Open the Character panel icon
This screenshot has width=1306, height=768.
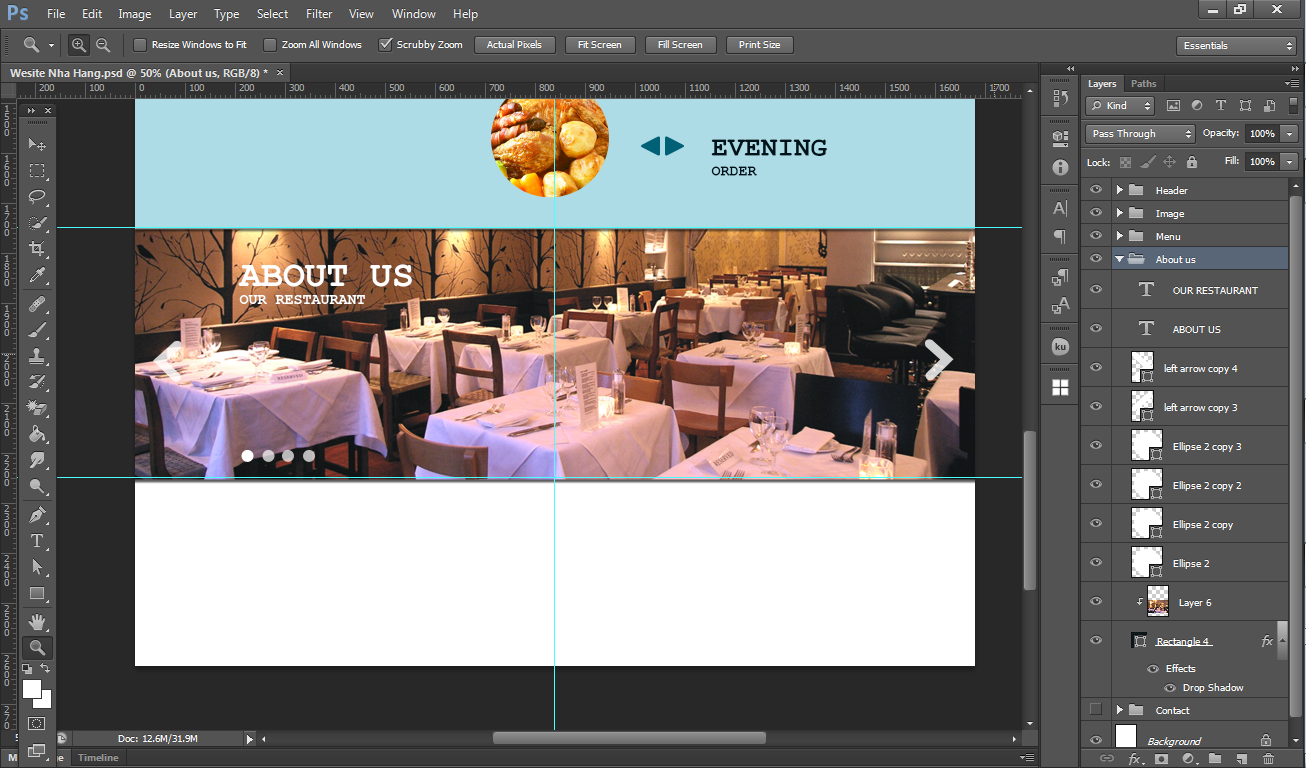1060,209
